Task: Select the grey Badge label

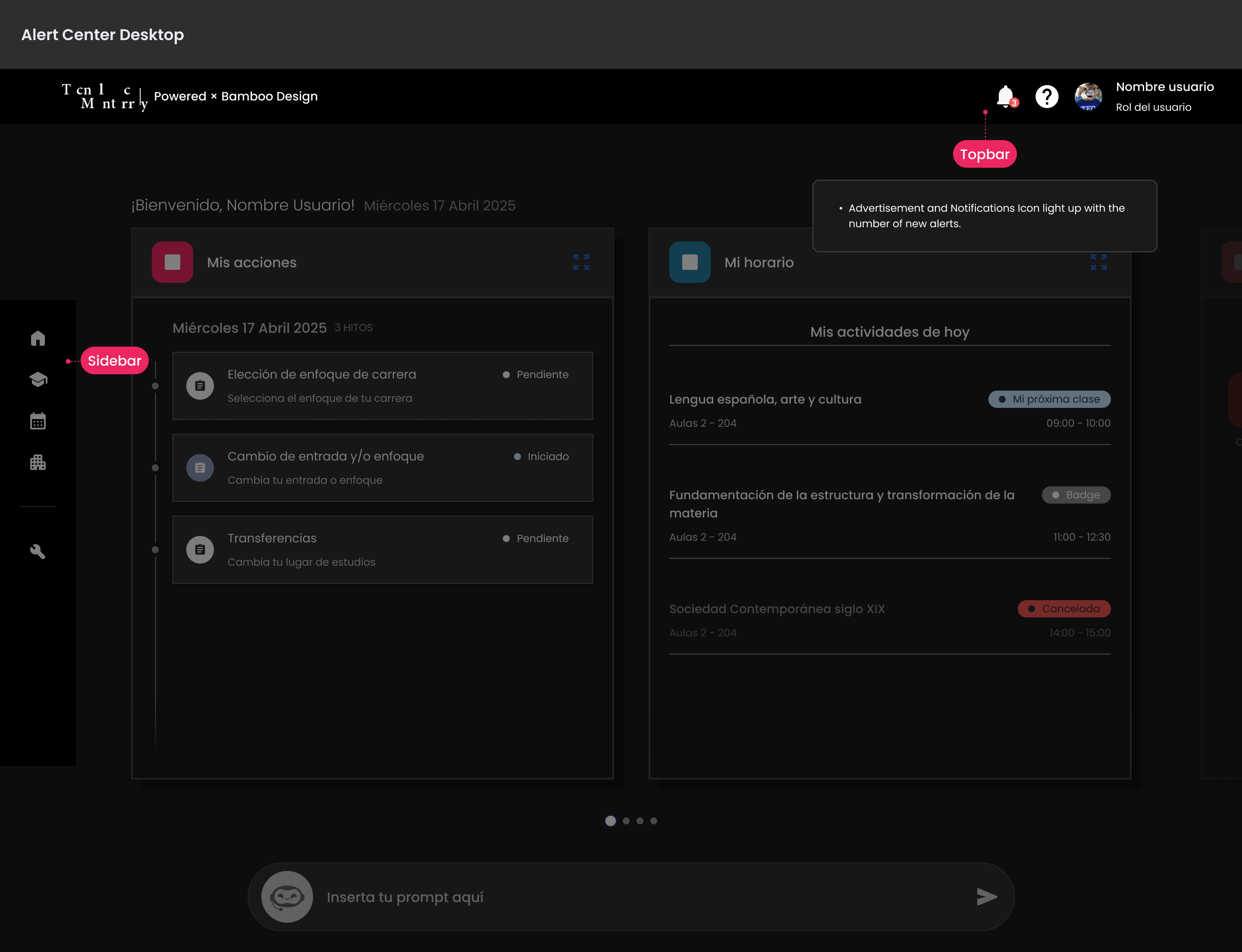Action: [1076, 495]
